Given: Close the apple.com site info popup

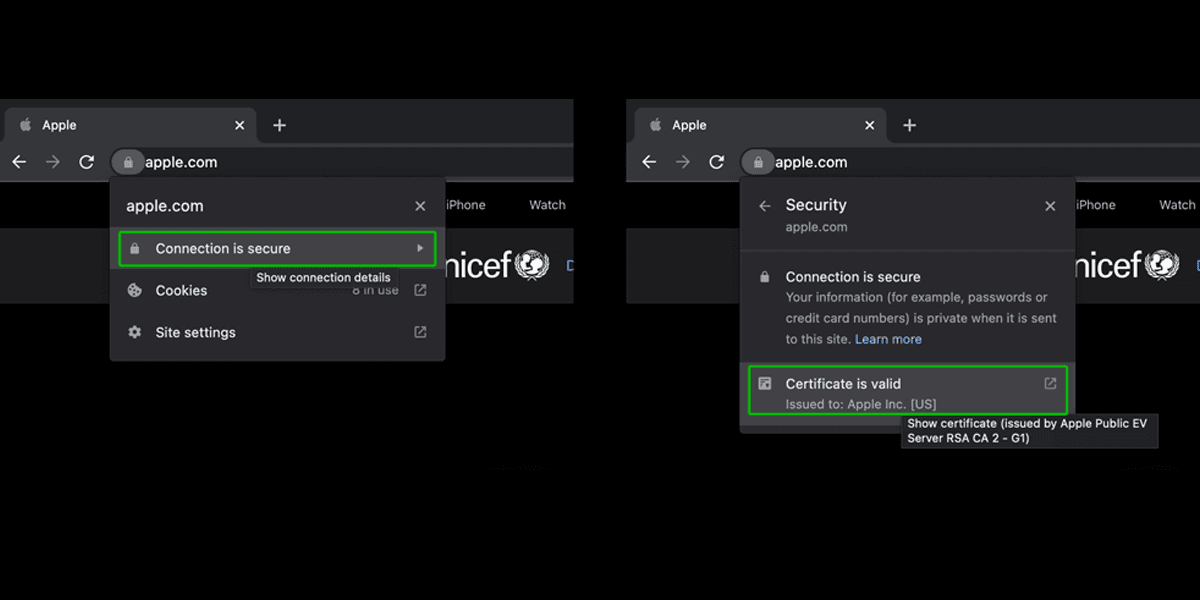Looking at the screenshot, I should (420, 206).
